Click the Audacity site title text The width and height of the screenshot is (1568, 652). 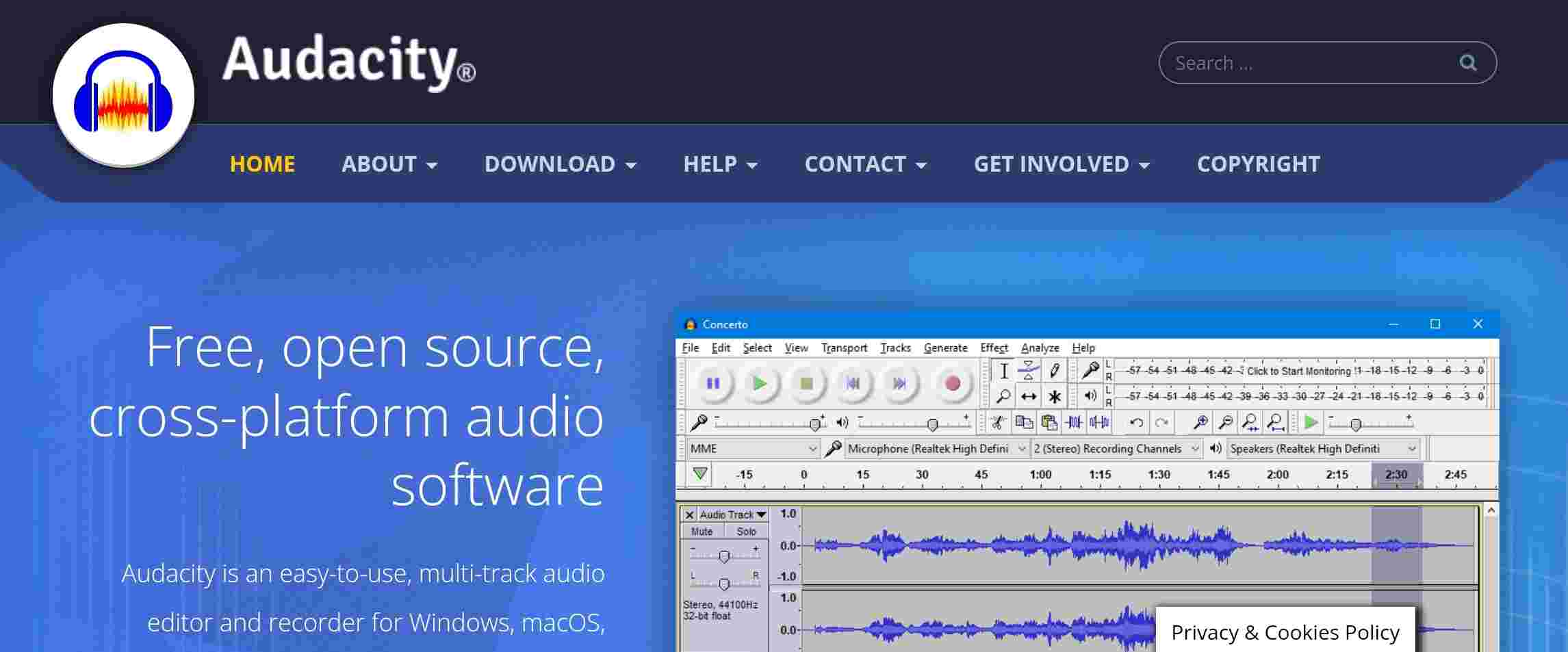pyautogui.click(x=348, y=62)
